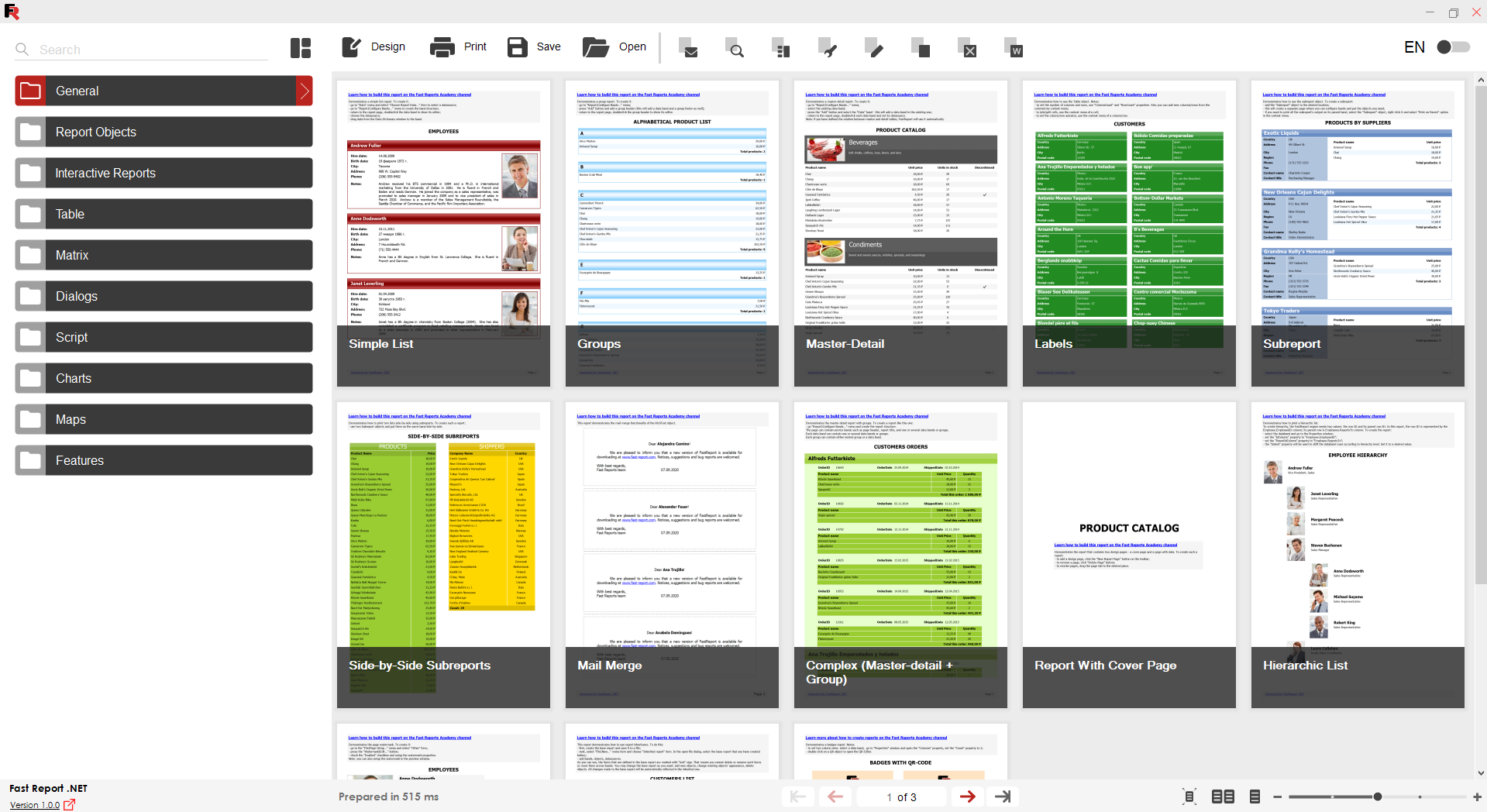Image resolution: width=1487 pixels, height=812 pixels.
Task: Open the Report Objects category
Action: coord(164,132)
